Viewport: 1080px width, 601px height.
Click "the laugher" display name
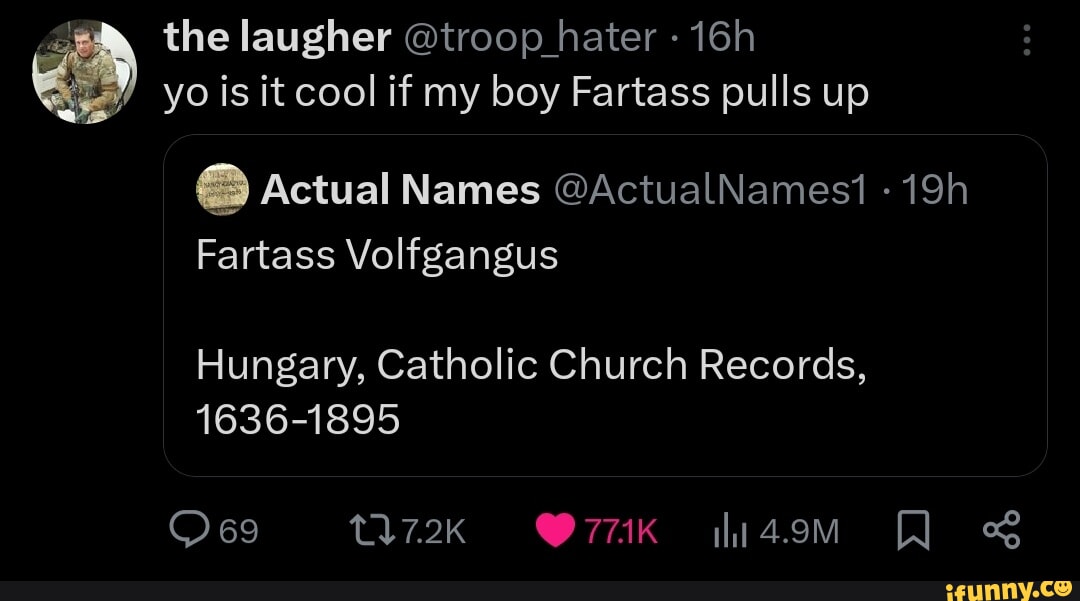[277, 38]
